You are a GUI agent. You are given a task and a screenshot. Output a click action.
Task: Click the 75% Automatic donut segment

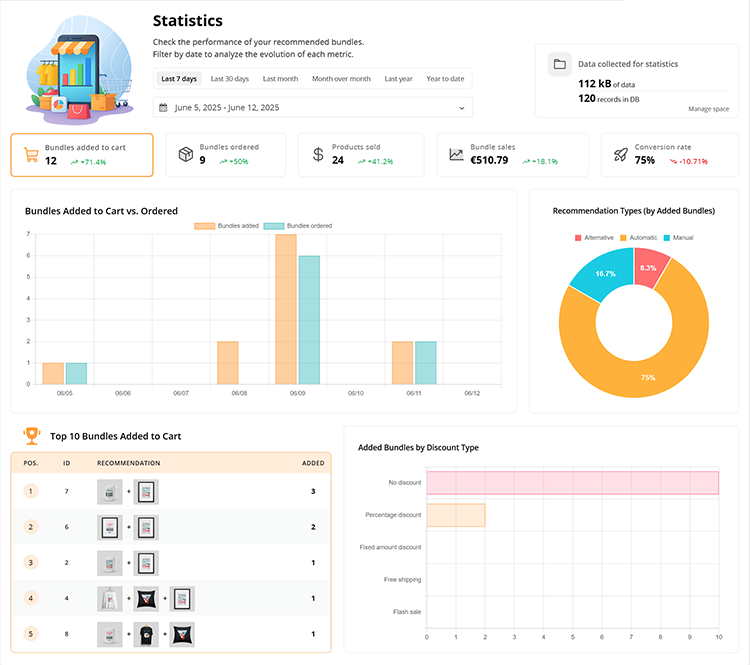[x=648, y=377]
